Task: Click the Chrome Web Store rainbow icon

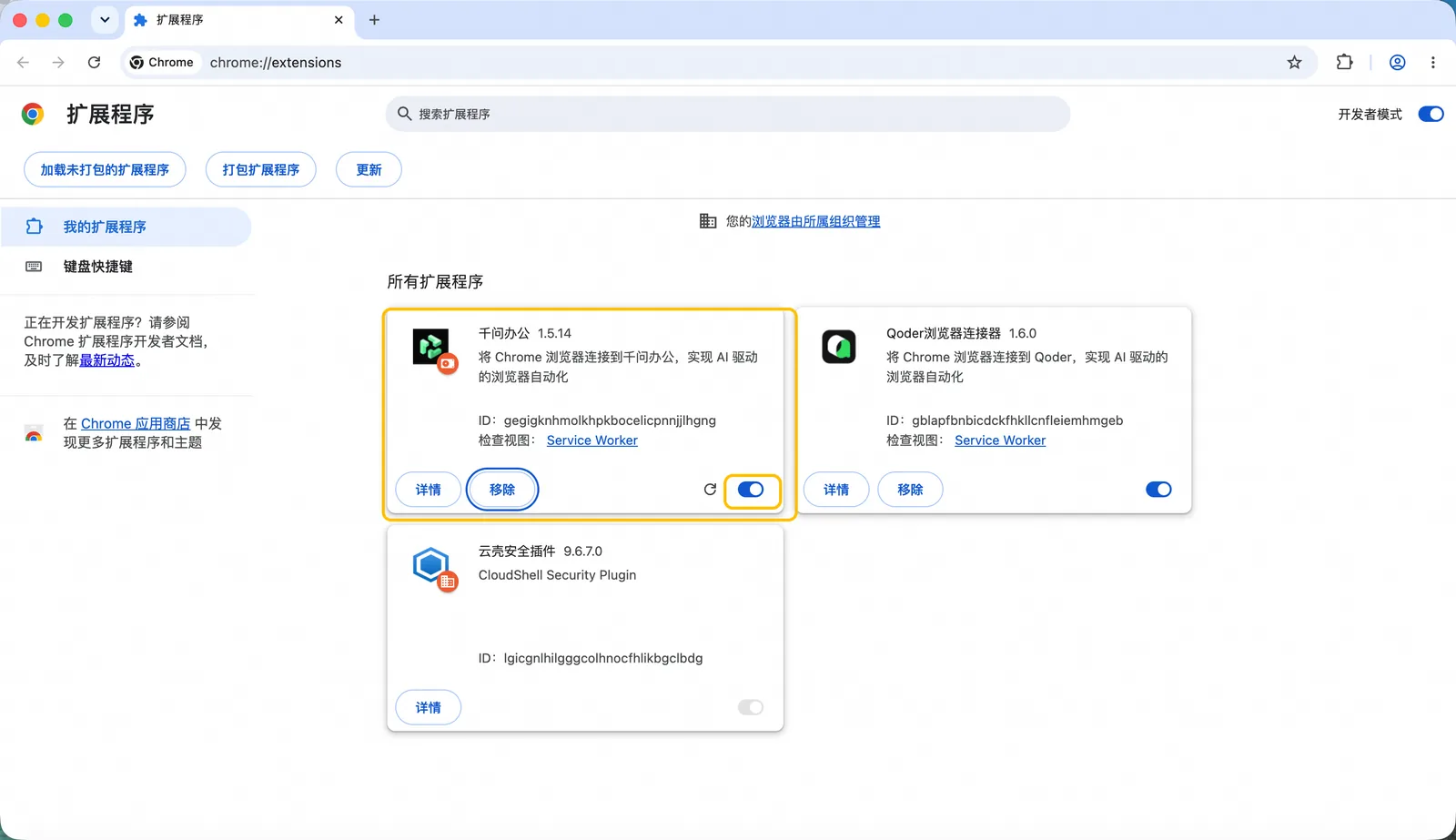Action: (x=34, y=433)
